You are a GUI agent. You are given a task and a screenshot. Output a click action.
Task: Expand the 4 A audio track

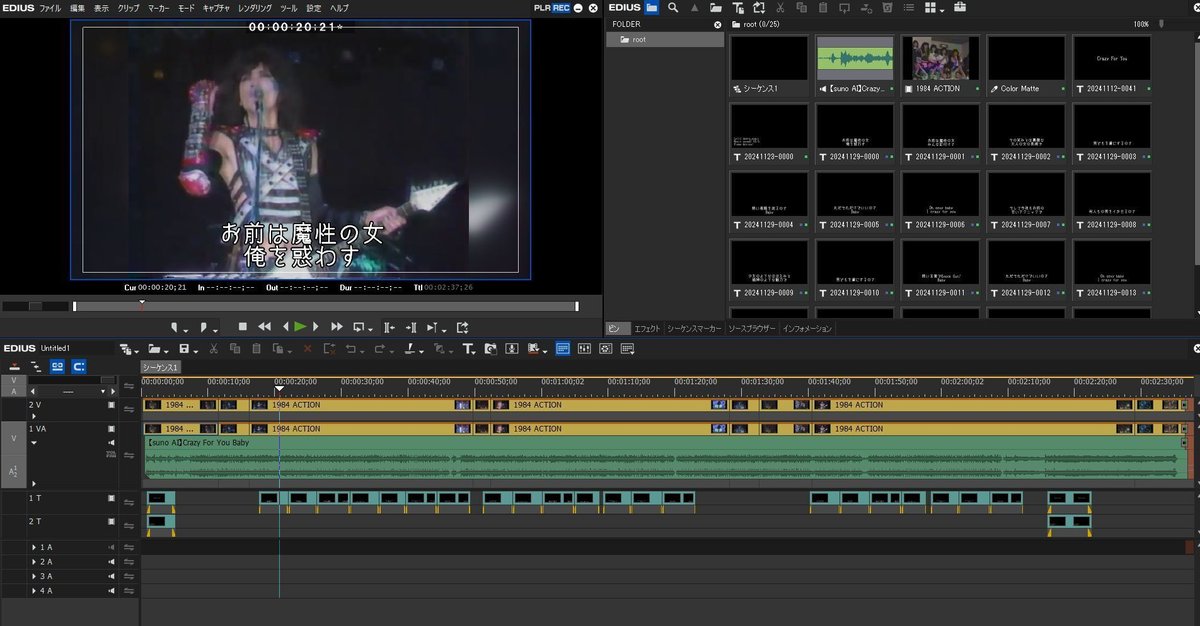point(34,590)
